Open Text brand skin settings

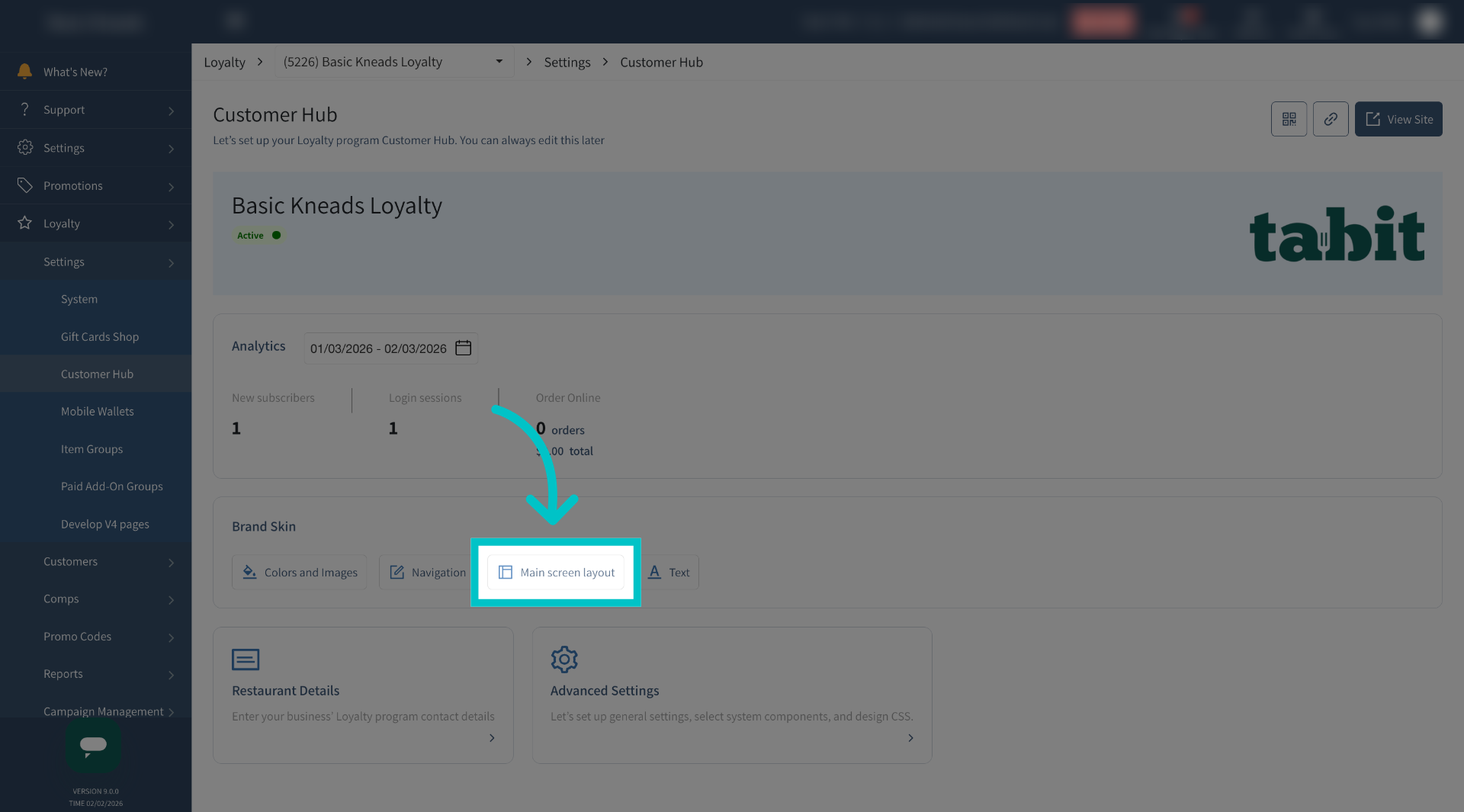(669, 572)
